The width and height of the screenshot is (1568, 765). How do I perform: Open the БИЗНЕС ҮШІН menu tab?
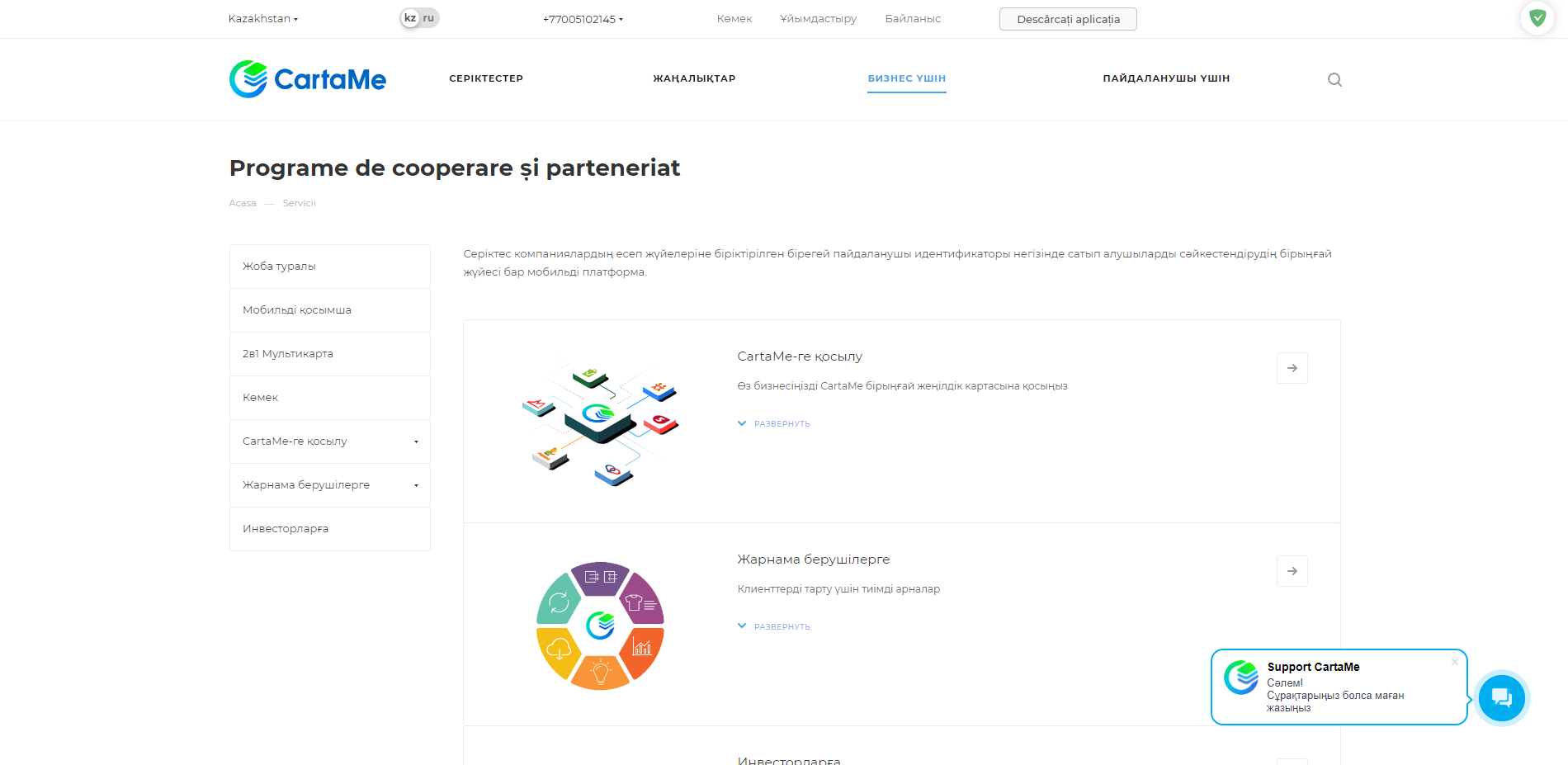click(x=906, y=78)
